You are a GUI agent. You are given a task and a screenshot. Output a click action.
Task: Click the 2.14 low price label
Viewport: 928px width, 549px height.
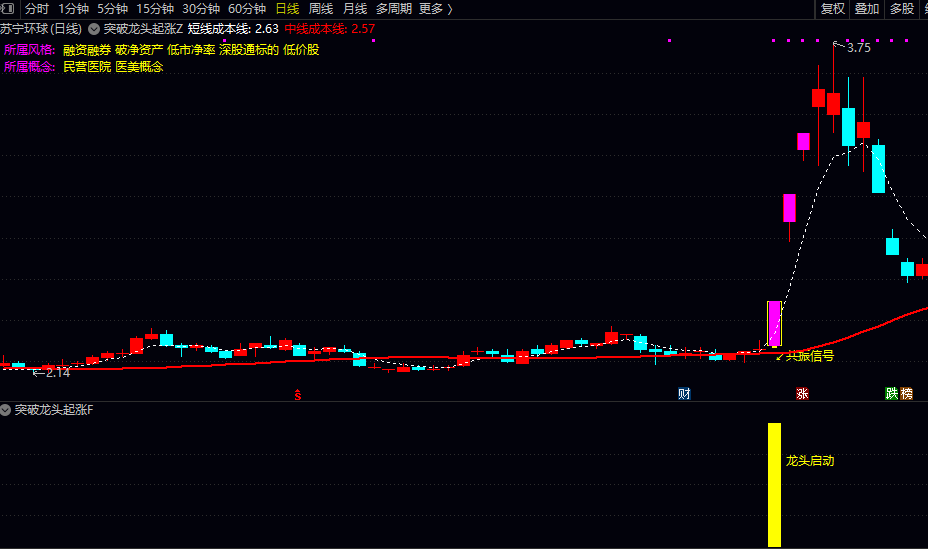[x=57, y=373]
